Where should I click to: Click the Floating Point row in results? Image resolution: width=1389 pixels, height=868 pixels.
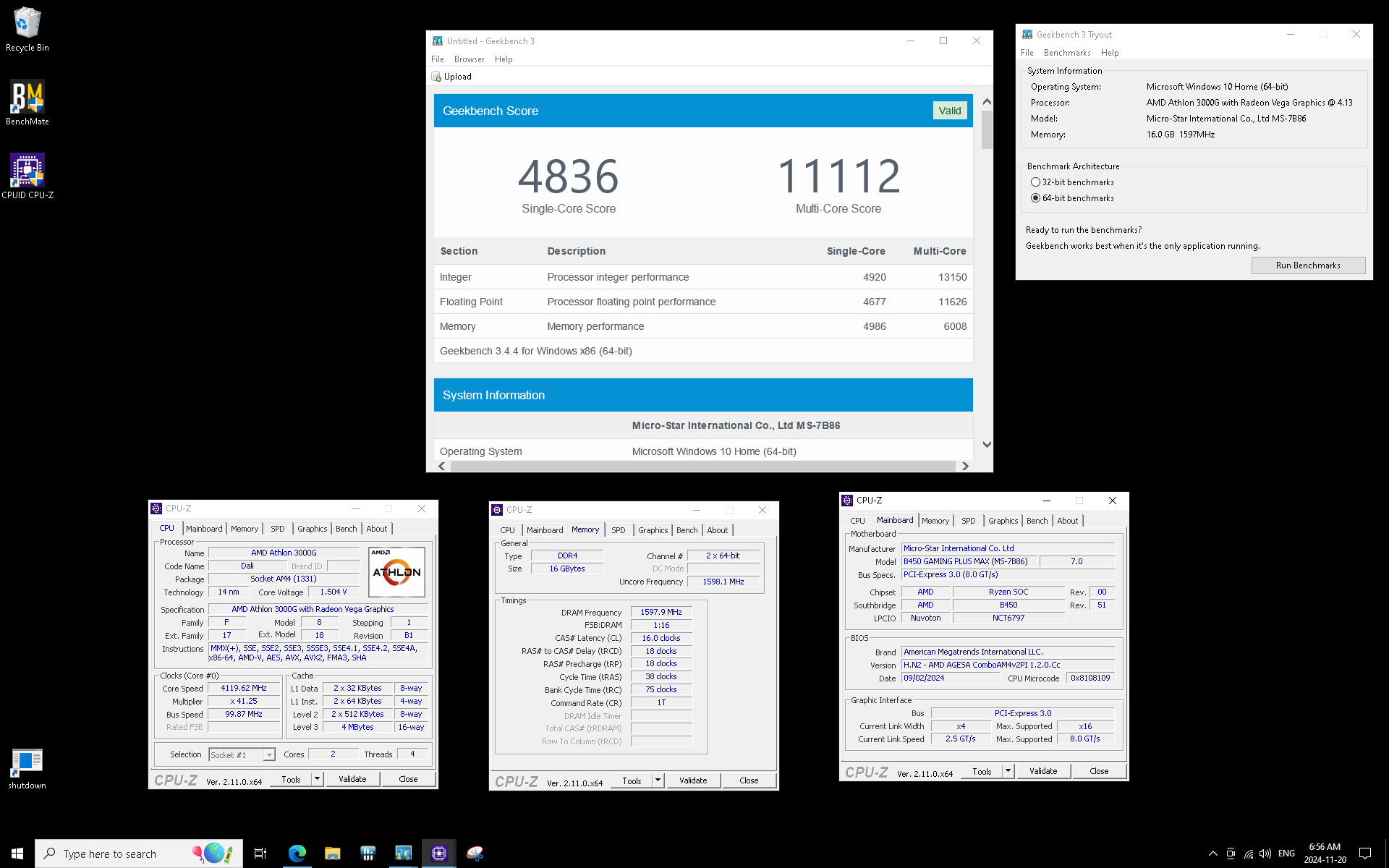(703, 302)
